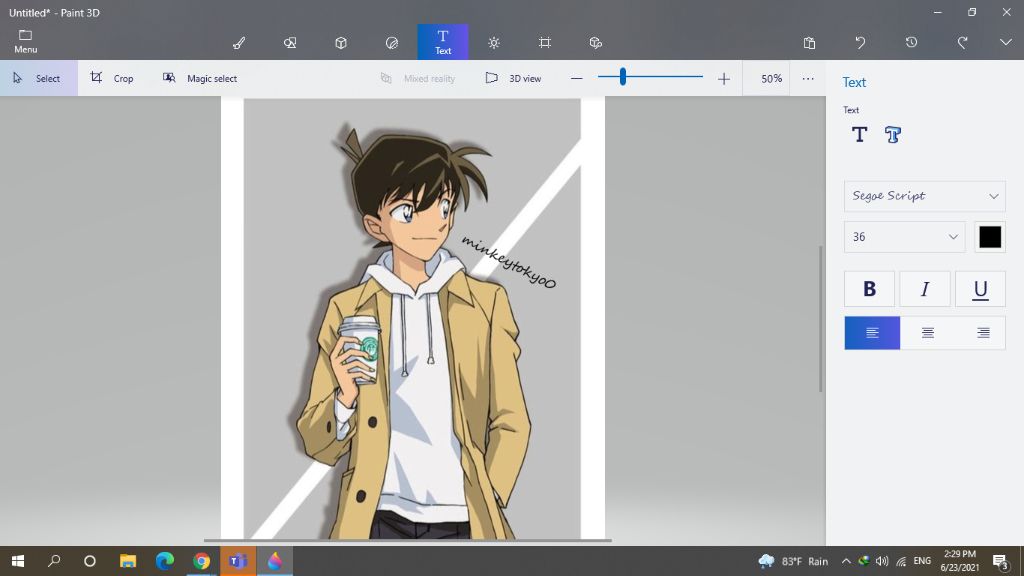Open the 2D shapes tool
This screenshot has height=576, width=1024.
290,42
